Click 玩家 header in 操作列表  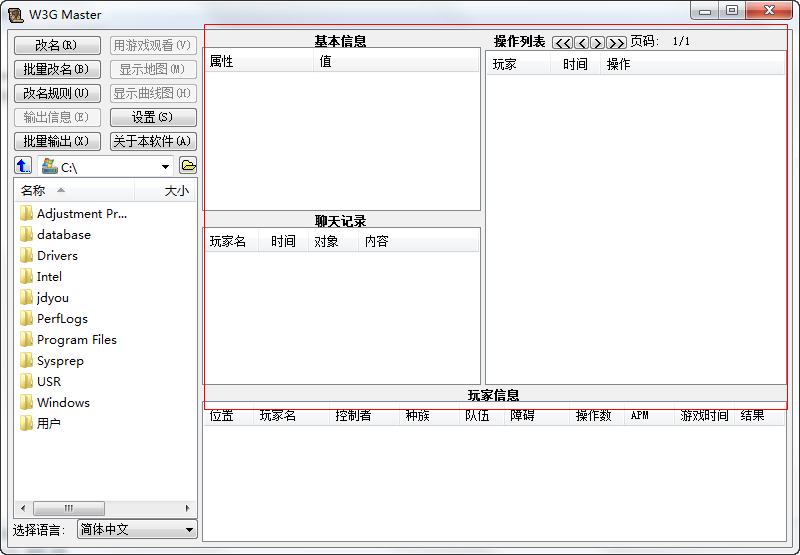point(519,64)
